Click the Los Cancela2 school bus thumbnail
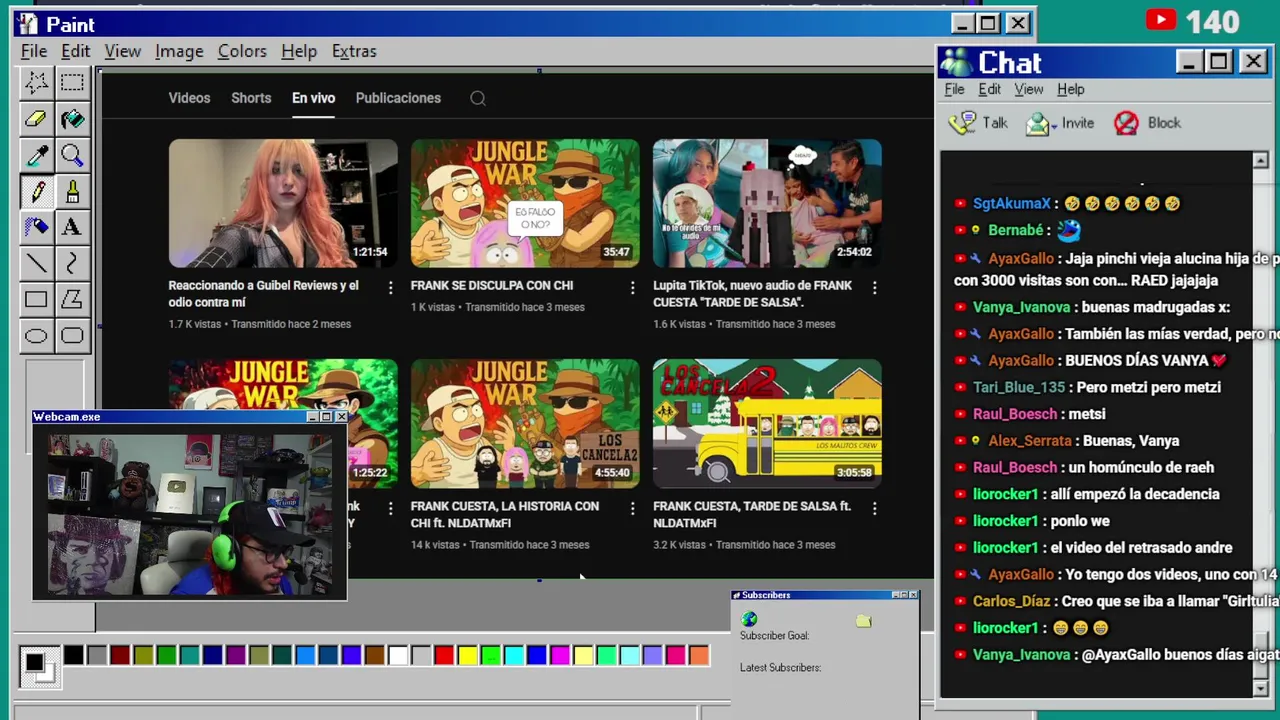1280x720 pixels. [767, 423]
